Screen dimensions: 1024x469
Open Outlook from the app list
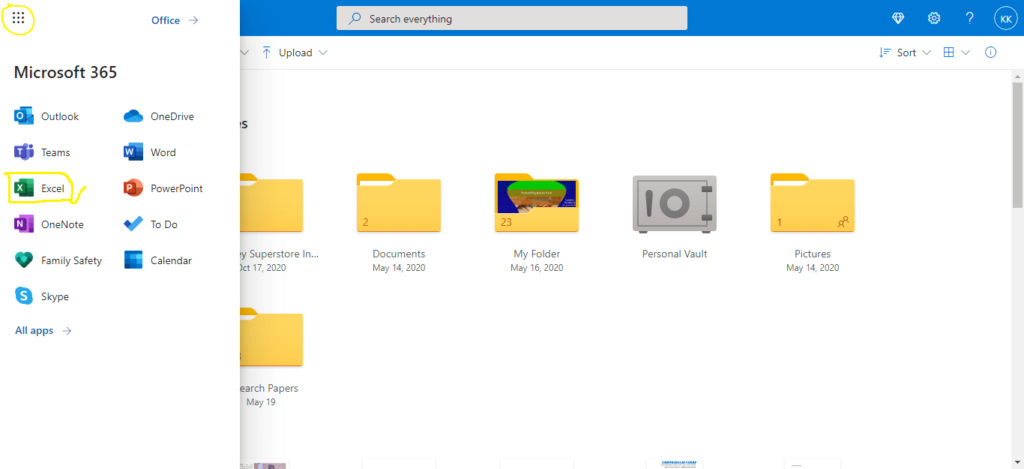click(46, 116)
